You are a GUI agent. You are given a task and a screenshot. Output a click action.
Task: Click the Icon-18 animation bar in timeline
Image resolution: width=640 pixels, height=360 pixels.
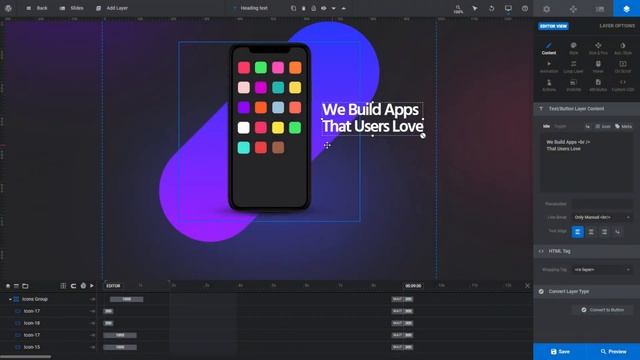click(108, 323)
